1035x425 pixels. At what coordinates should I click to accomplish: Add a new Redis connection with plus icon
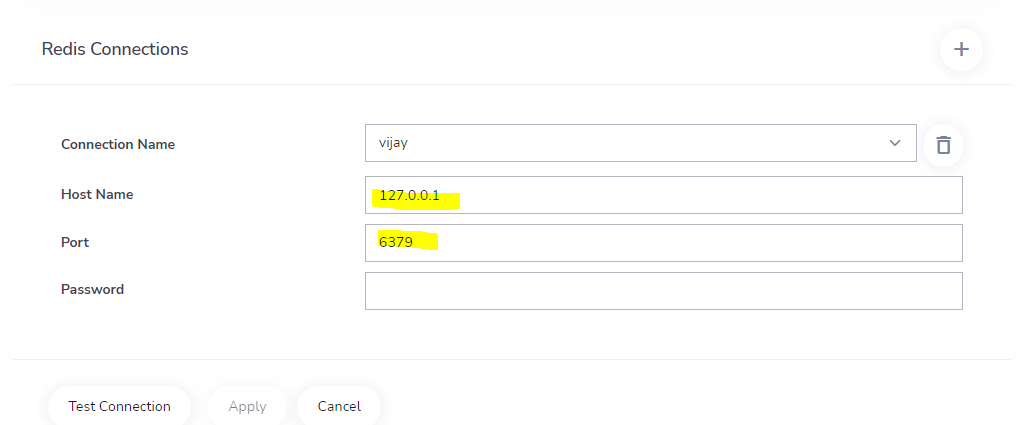961,49
